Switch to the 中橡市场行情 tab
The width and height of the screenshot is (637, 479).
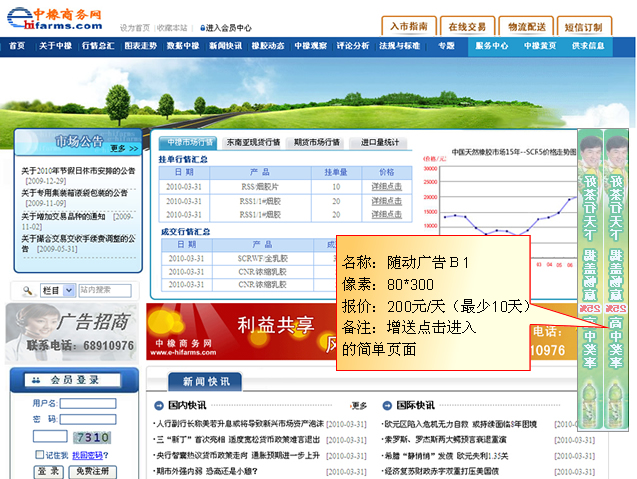[x=188, y=143]
